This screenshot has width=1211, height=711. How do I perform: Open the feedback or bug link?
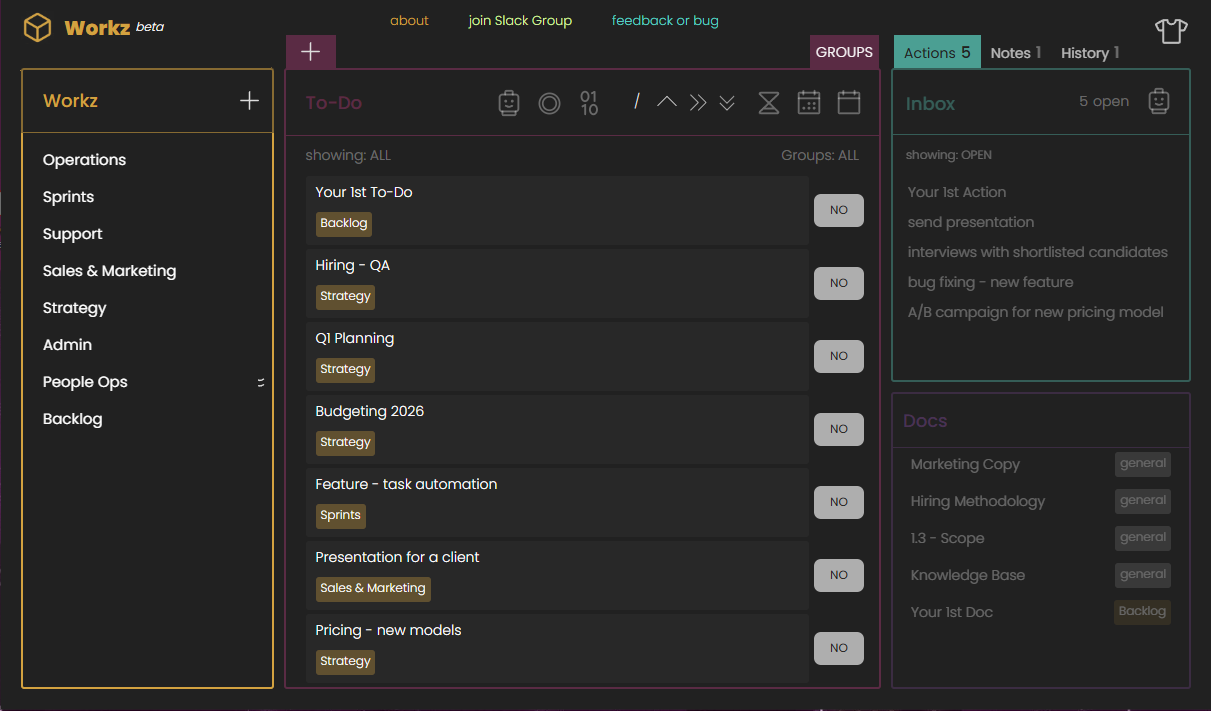[665, 19]
